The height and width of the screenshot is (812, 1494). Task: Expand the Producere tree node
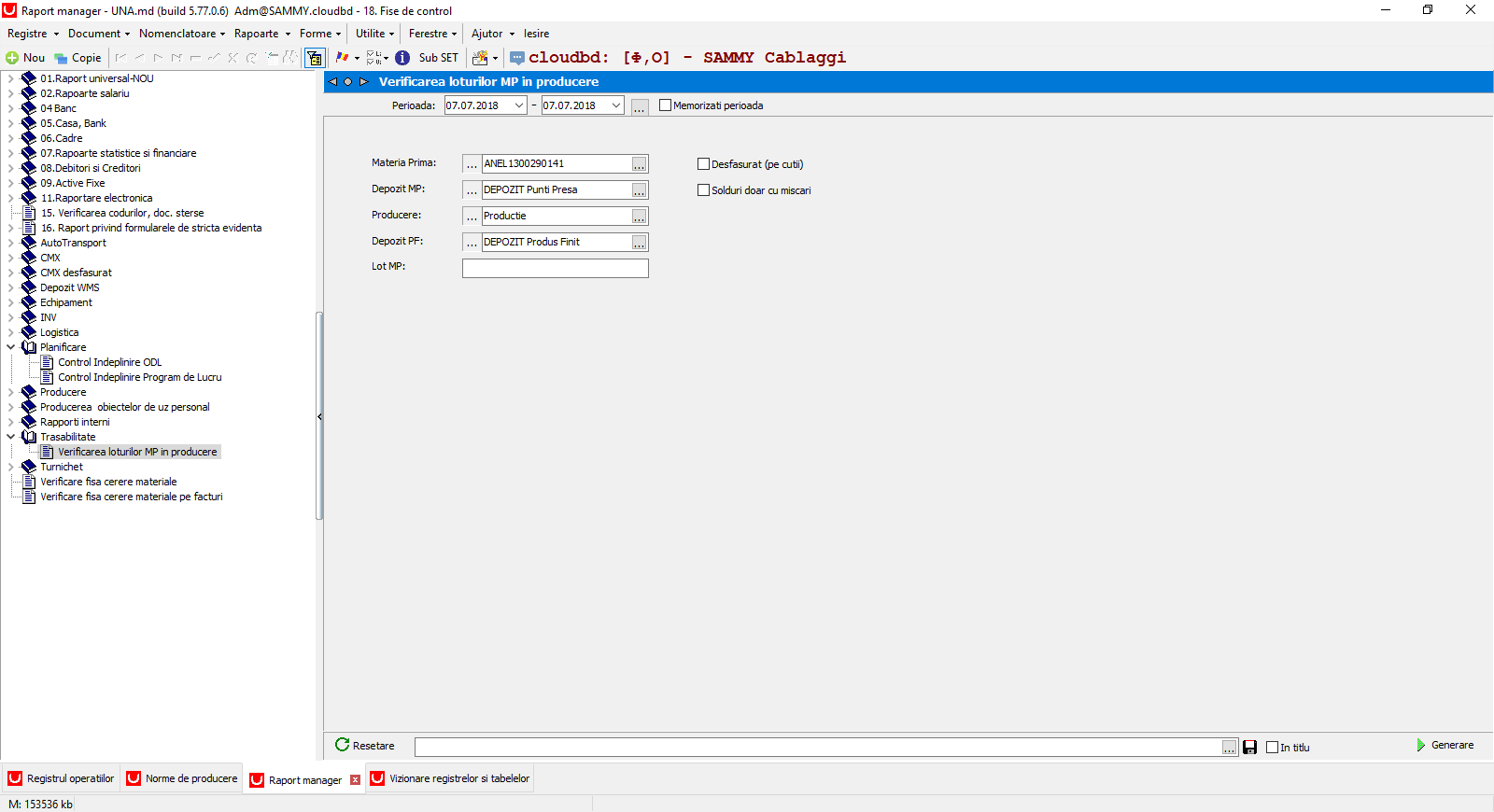point(11,392)
